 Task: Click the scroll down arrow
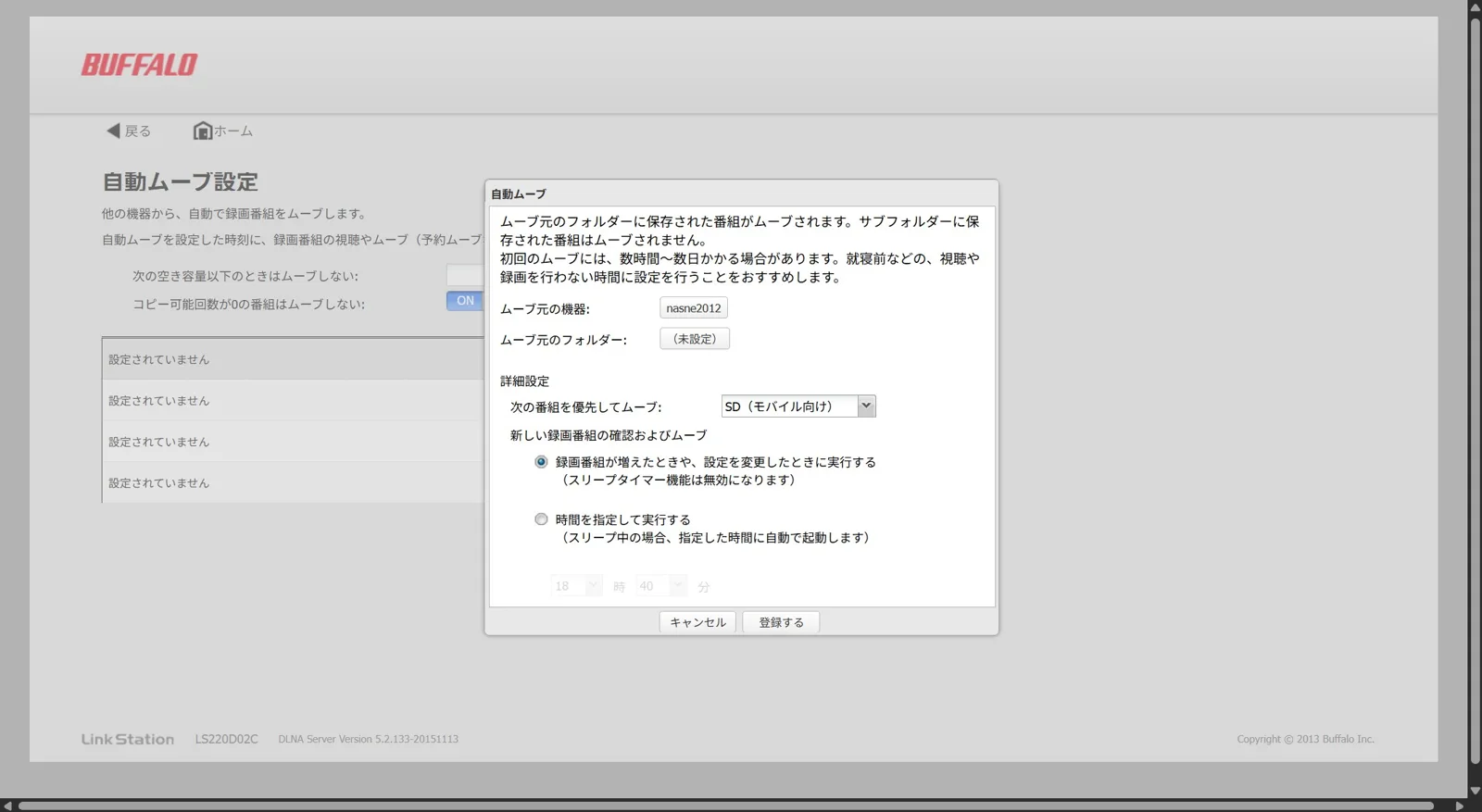point(1475,791)
